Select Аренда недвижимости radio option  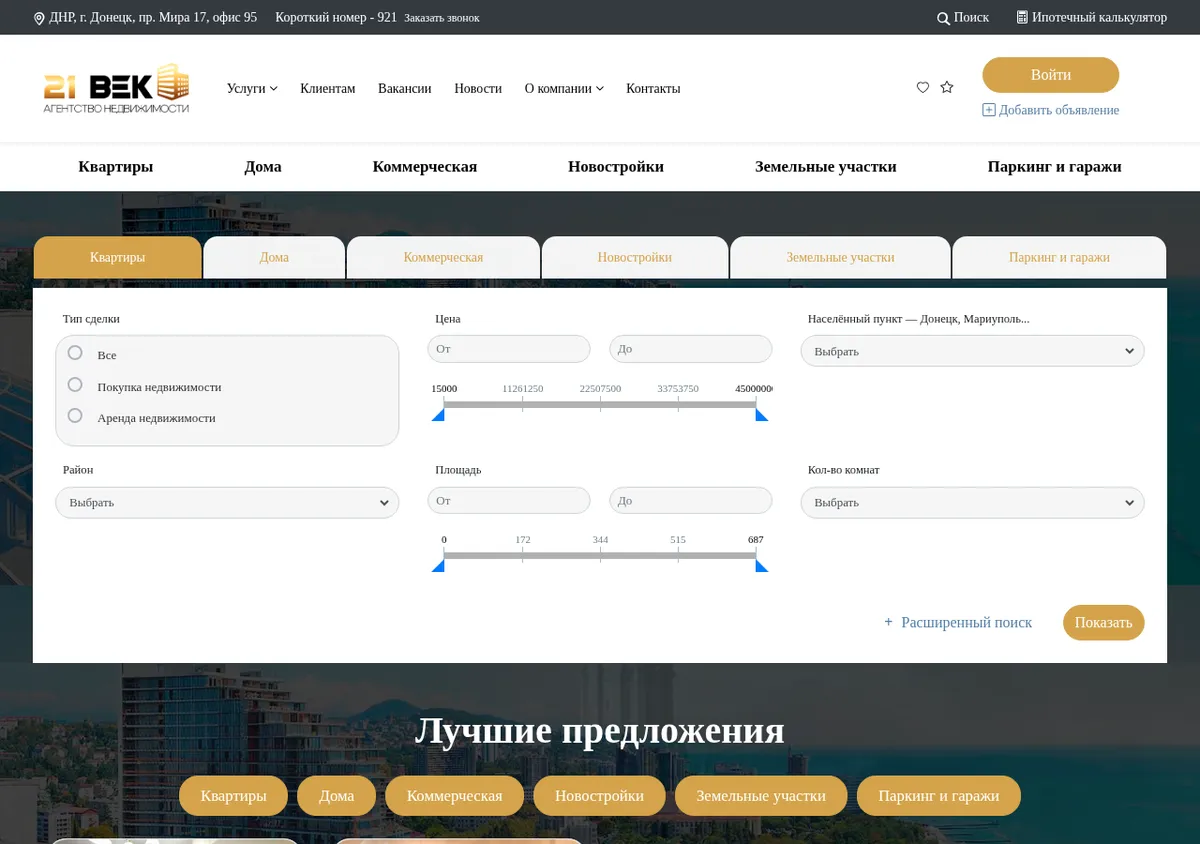[x=75, y=416]
